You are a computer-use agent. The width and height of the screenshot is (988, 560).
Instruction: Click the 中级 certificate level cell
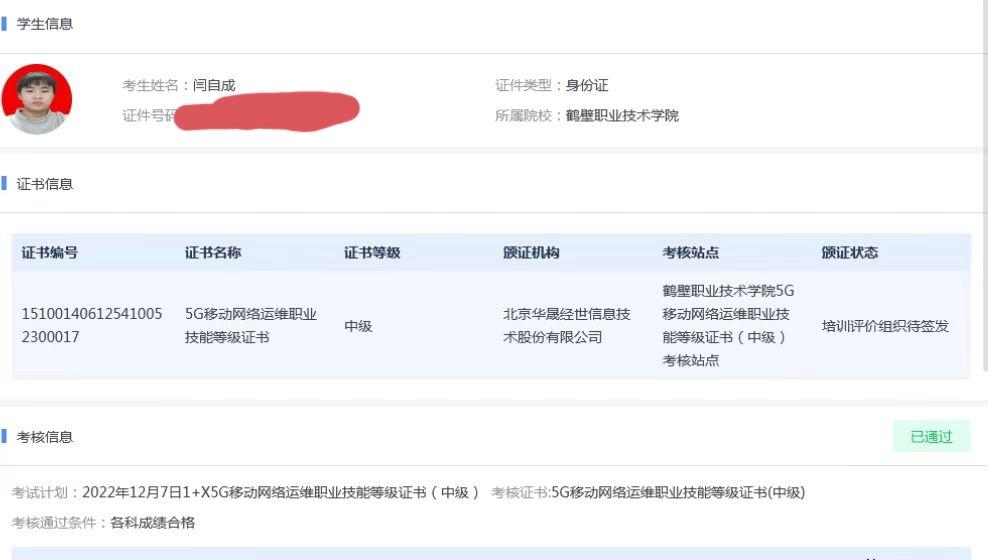coord(358,326)
